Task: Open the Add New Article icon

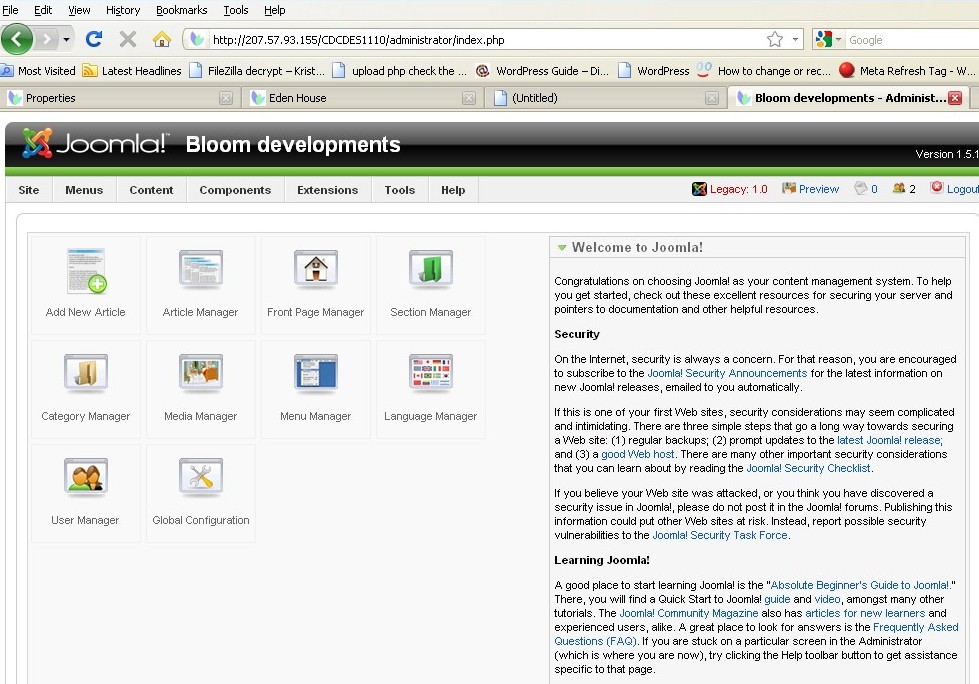Action: (86, 270)
